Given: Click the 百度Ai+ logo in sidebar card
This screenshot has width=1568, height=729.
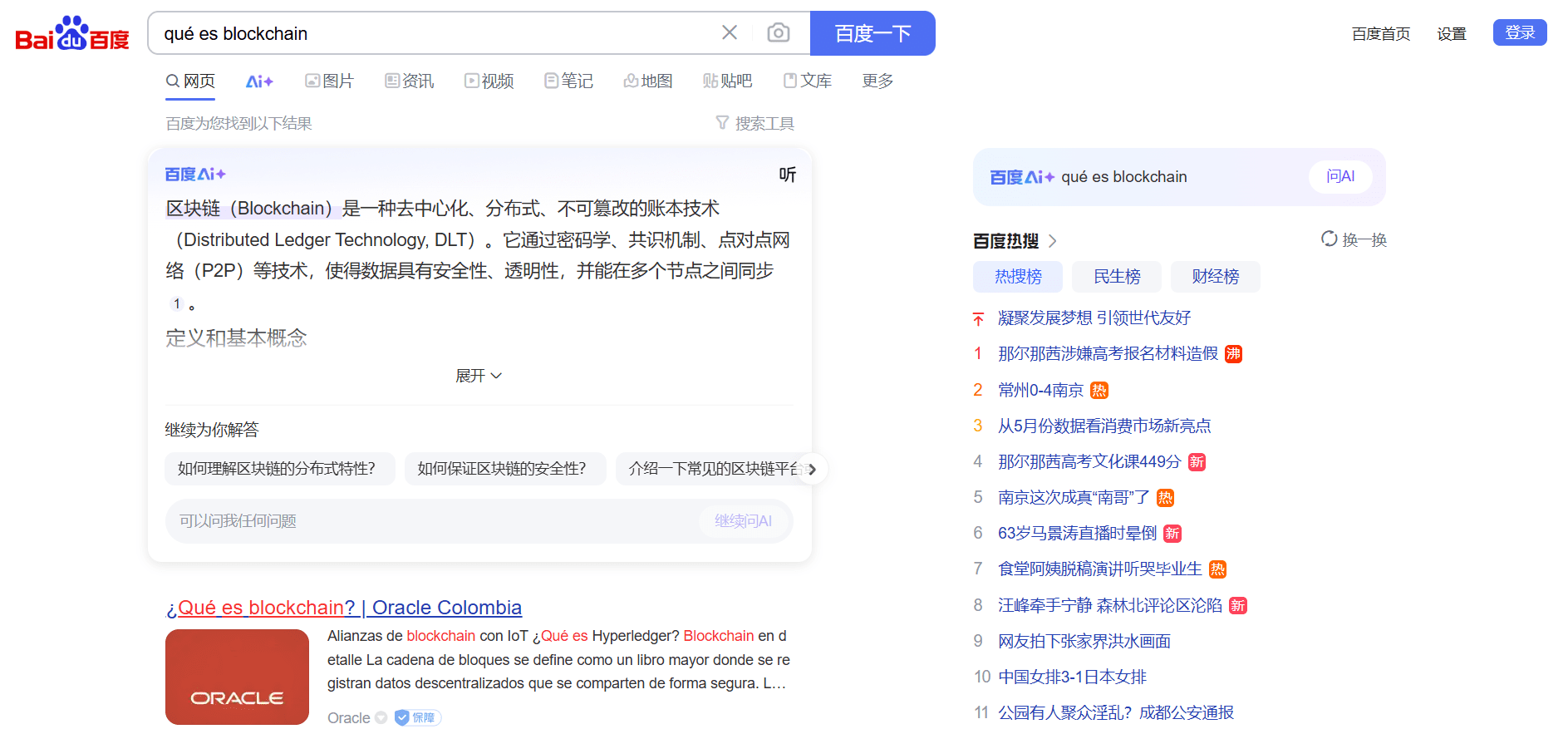Looking at the screenshot, I should [1022, 177].
